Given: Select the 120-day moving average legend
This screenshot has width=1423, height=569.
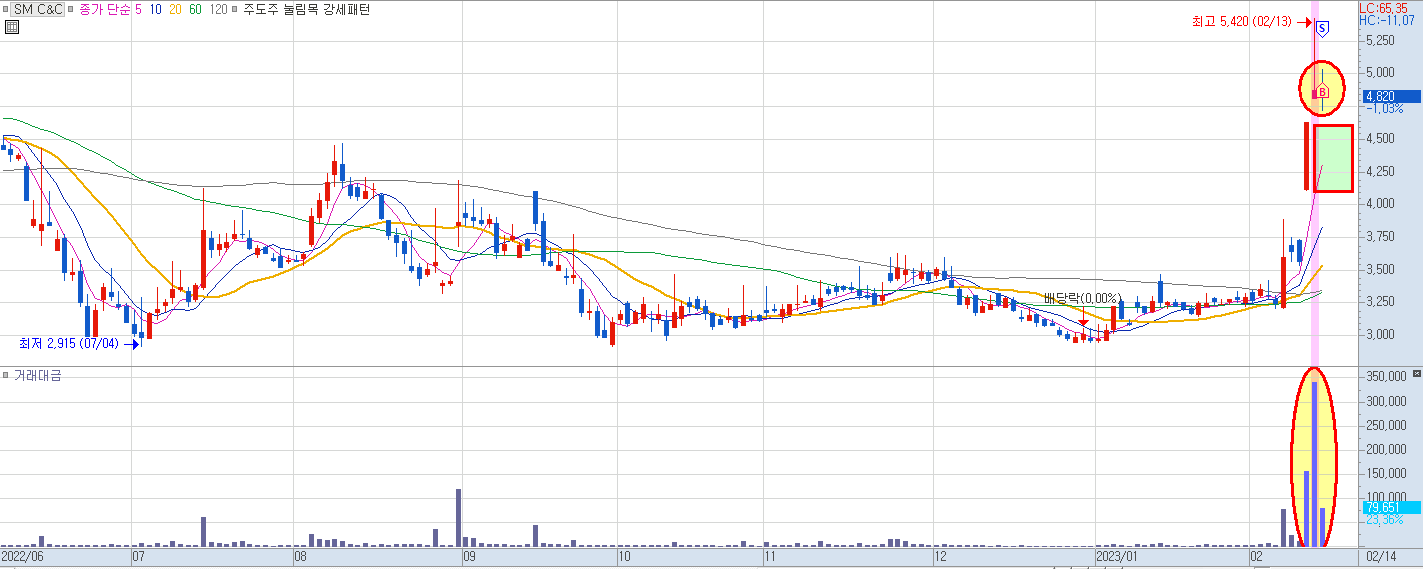Looking at the screenshot, I should coord(218,8).
